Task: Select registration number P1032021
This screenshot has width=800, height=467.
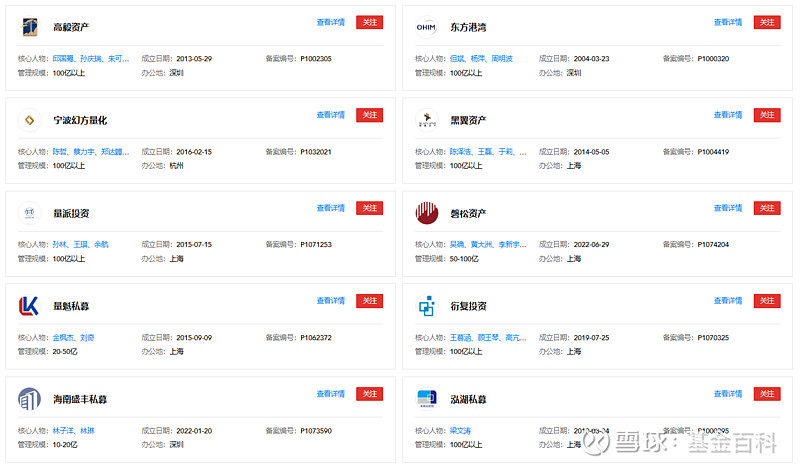Action: point(316,152)
